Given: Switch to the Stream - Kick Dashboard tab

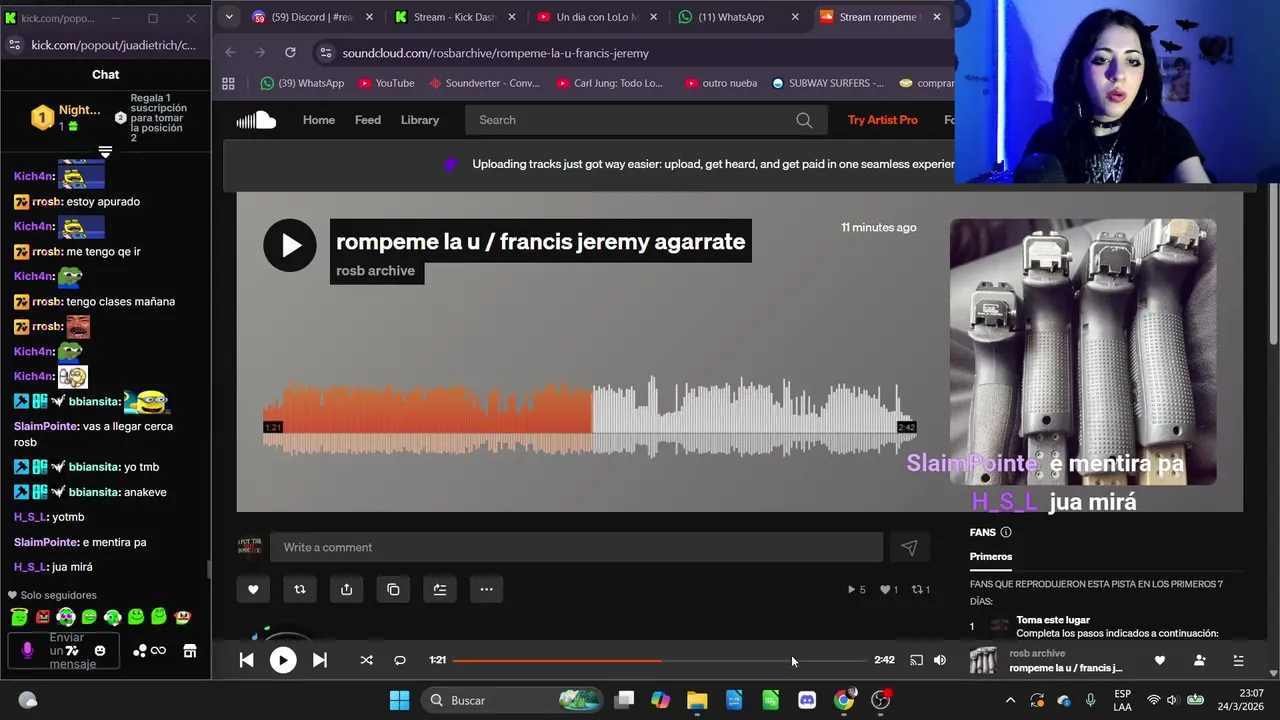Looking at the screenshot, I should [x=456, y=17].
